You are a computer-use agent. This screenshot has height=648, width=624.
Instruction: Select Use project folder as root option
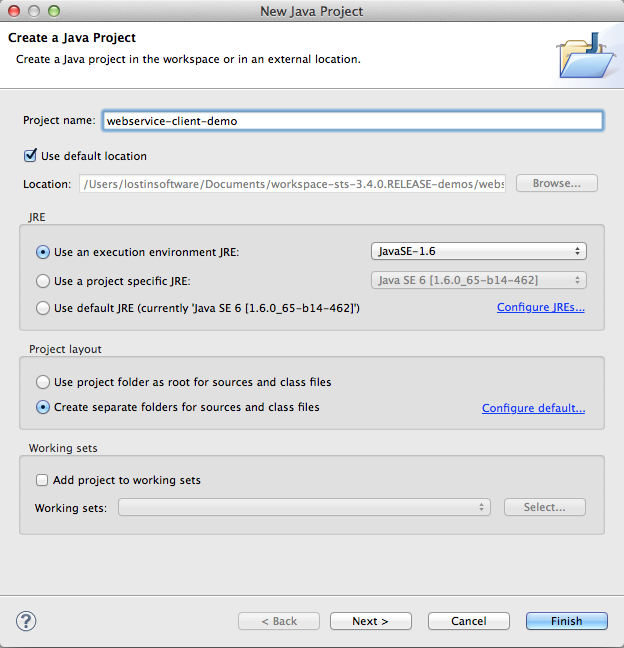coord(43,382)
